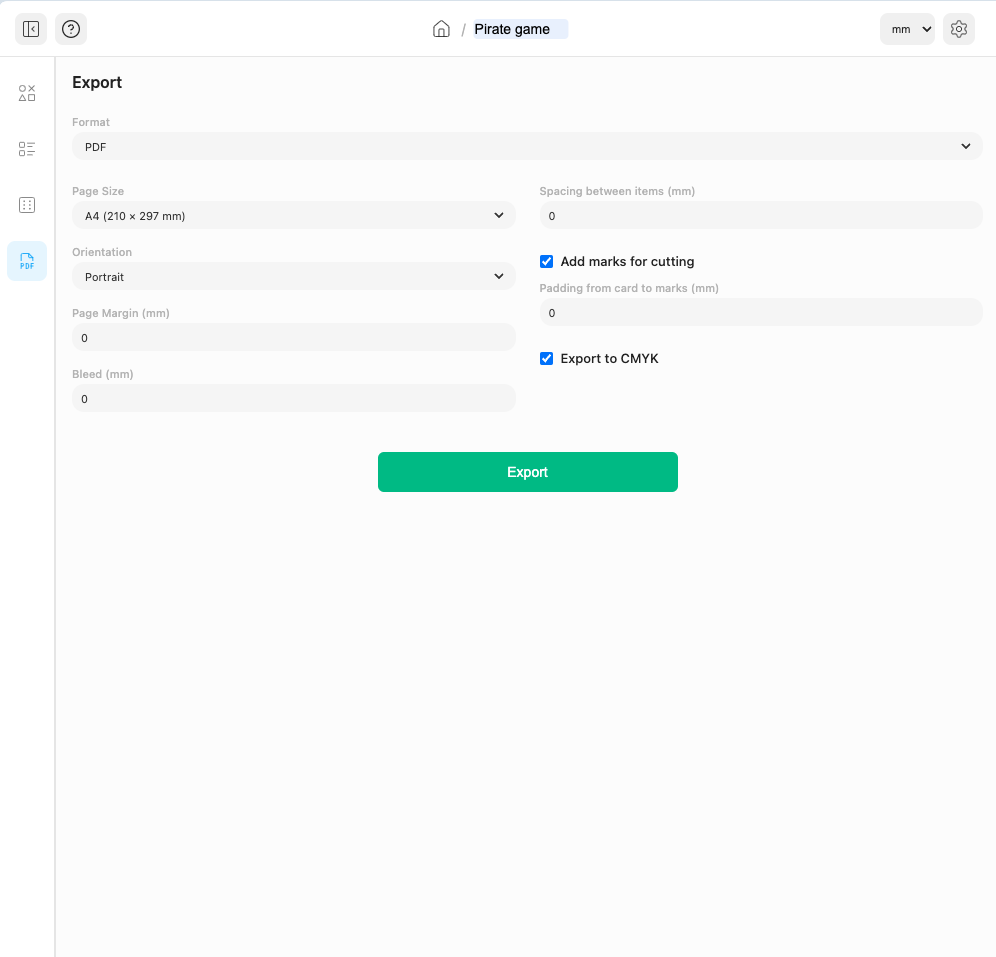Focus the Spacing between items field
The height and width of the screenshot is (957, 996).
click(x=761, y=216)
